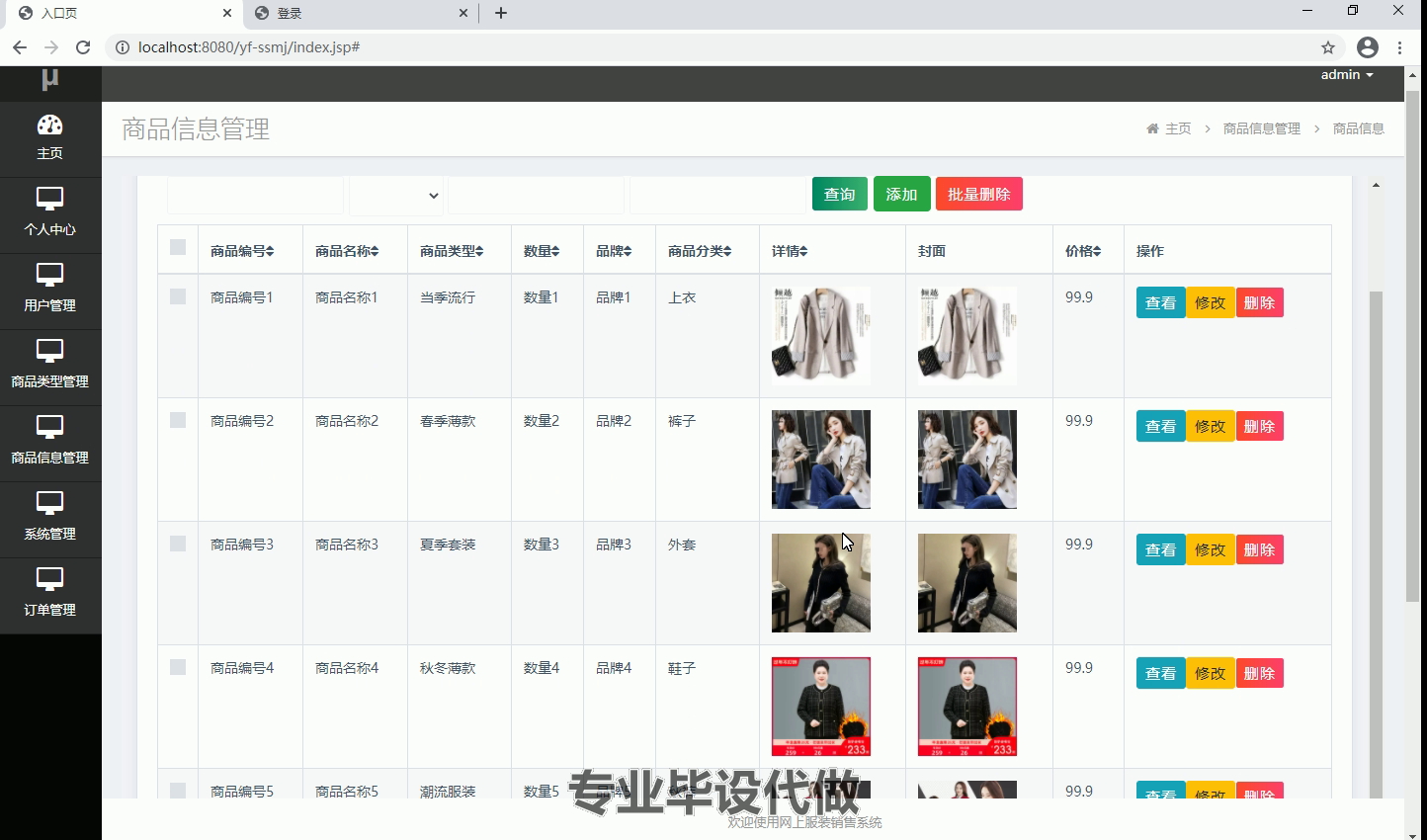Open 封面 image of 商品名称2
The image size is (1427, 840).
967,460
